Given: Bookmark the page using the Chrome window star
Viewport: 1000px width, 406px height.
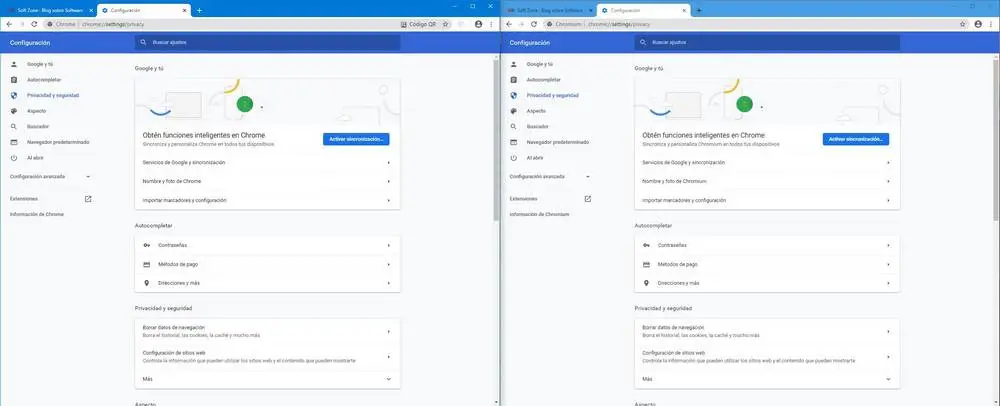Looking at the screenshot, I should [x=445, y=24].
